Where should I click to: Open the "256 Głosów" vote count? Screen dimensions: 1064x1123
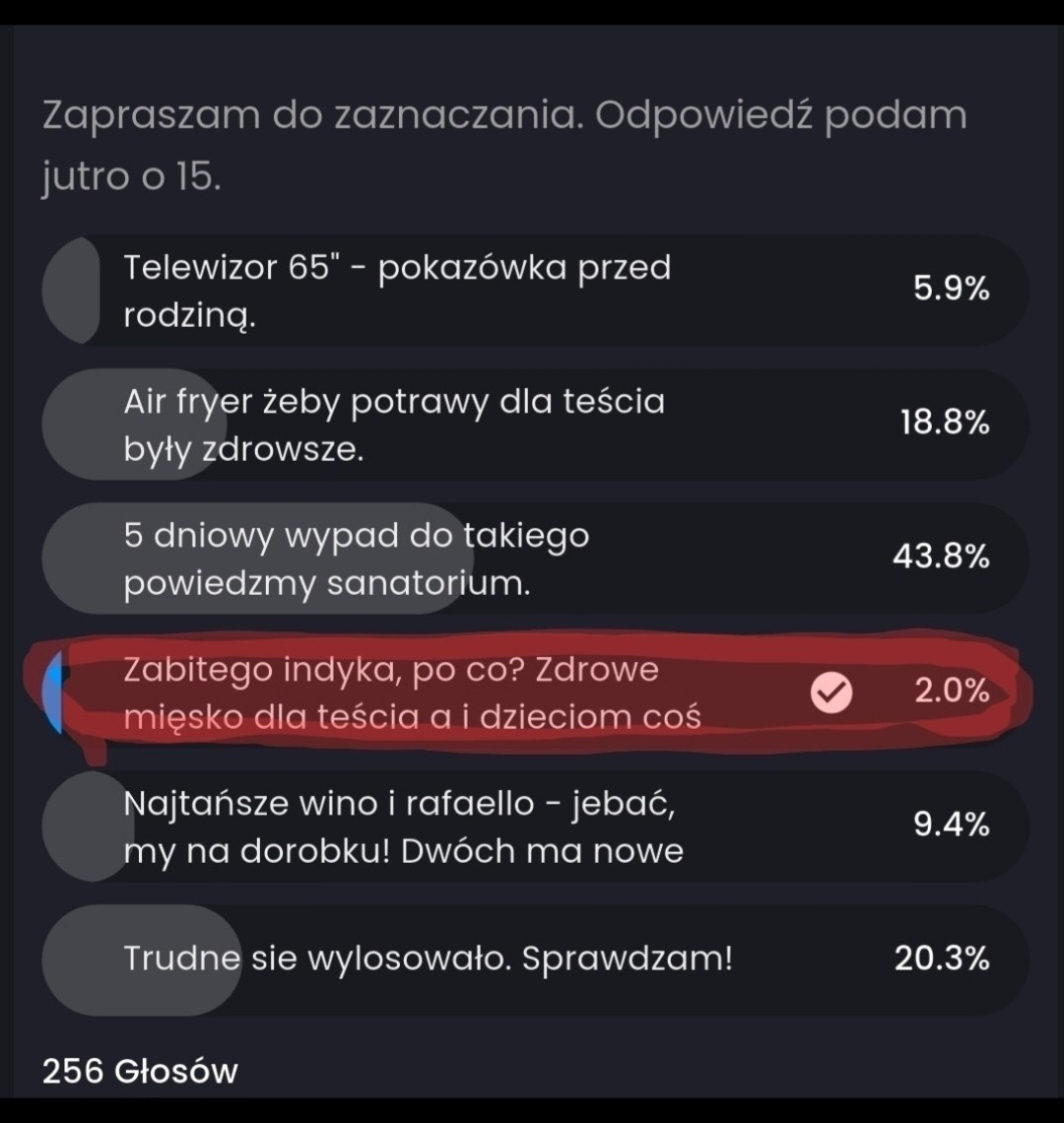pyautogui.click(x=140, y=1071)
